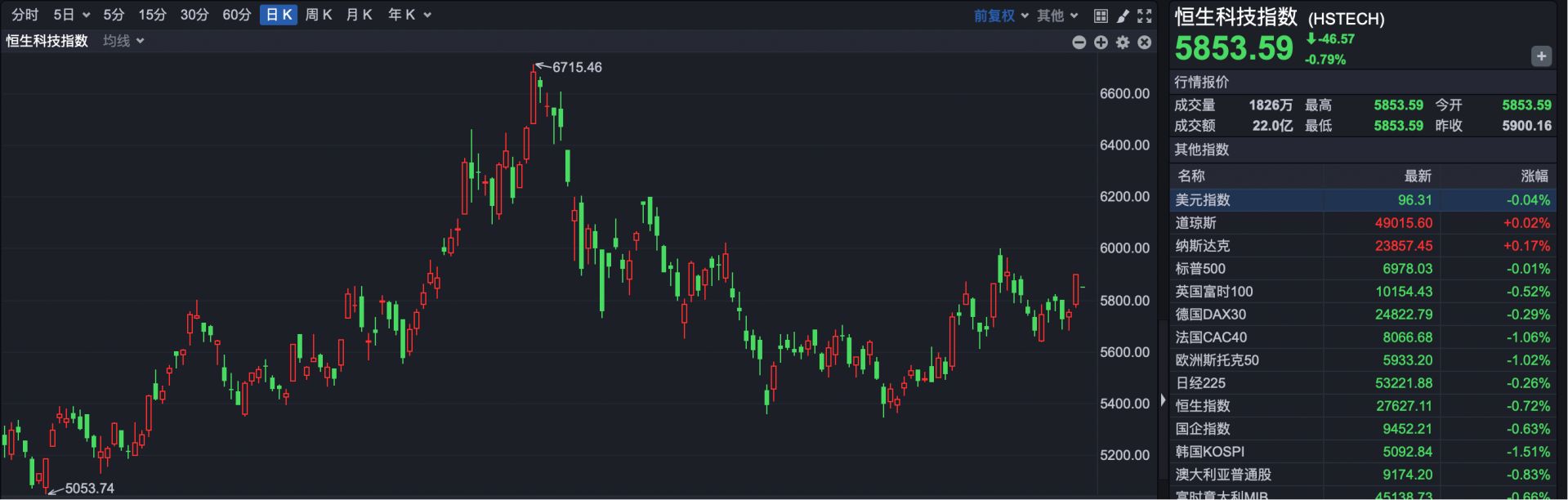Open the chart grid layout icon

pos(1101,16)
